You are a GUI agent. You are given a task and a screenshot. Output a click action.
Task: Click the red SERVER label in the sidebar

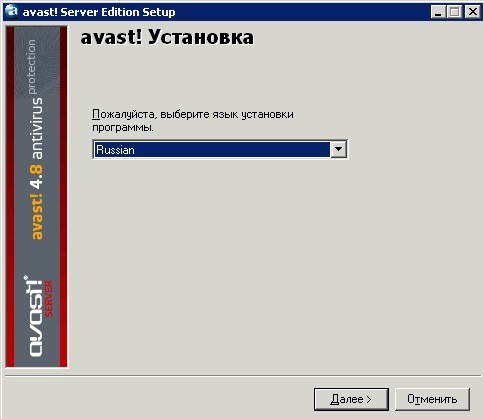(49, 299)
